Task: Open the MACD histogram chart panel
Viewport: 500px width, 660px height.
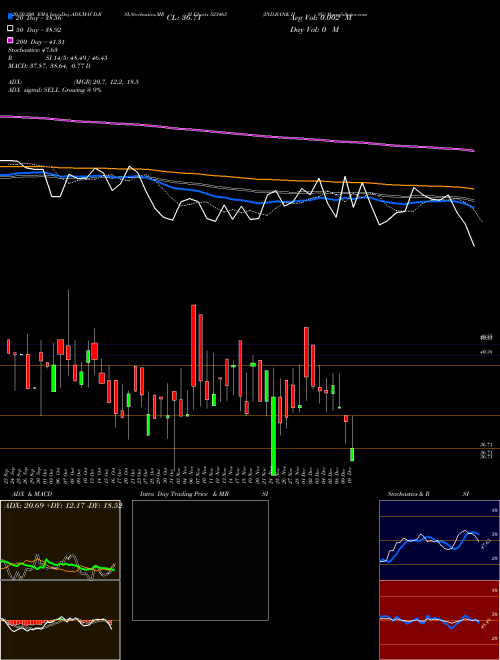Action: point(60,620)
